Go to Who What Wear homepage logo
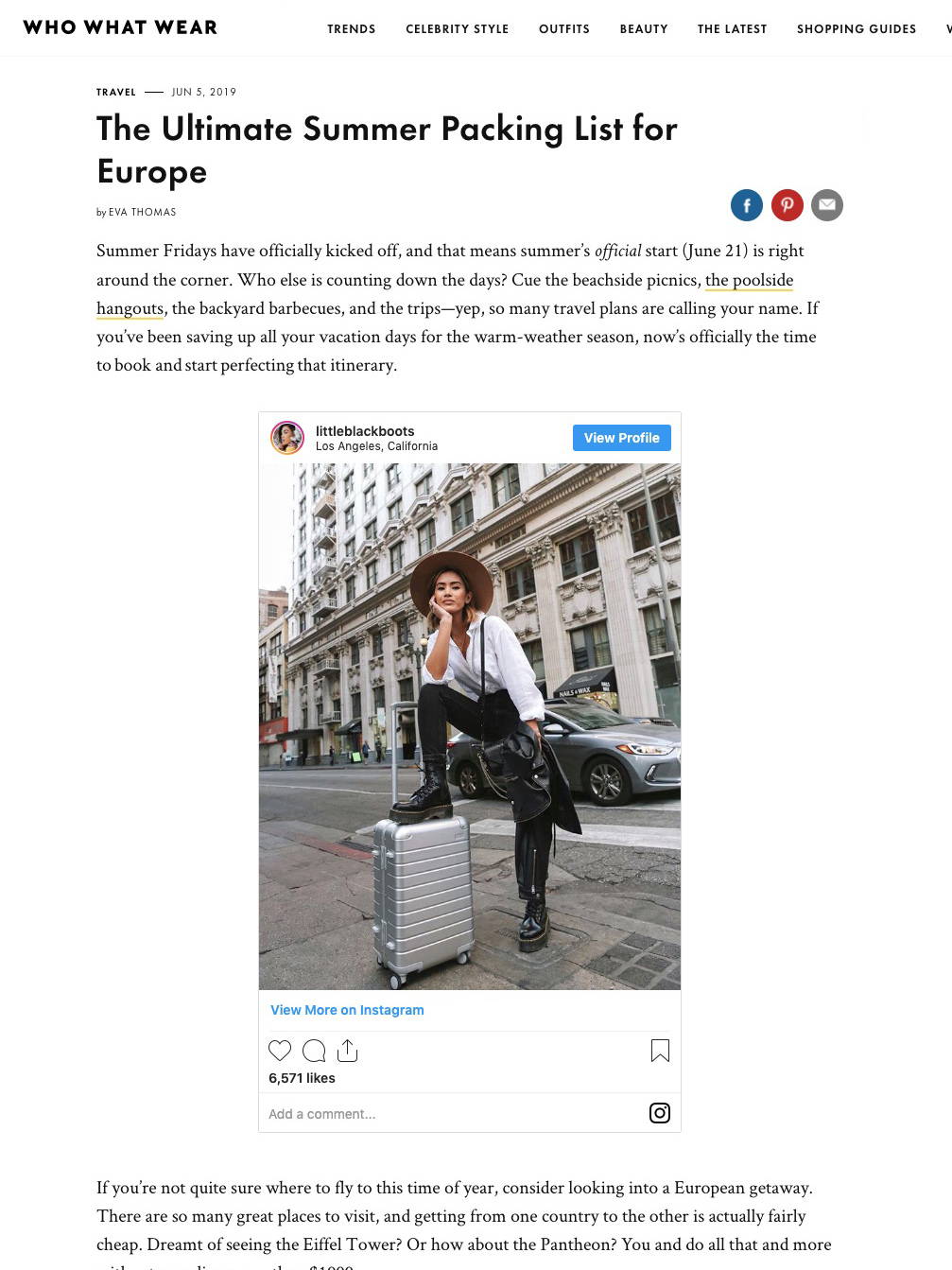952x1270 pixels. click(x=120, y=27)
